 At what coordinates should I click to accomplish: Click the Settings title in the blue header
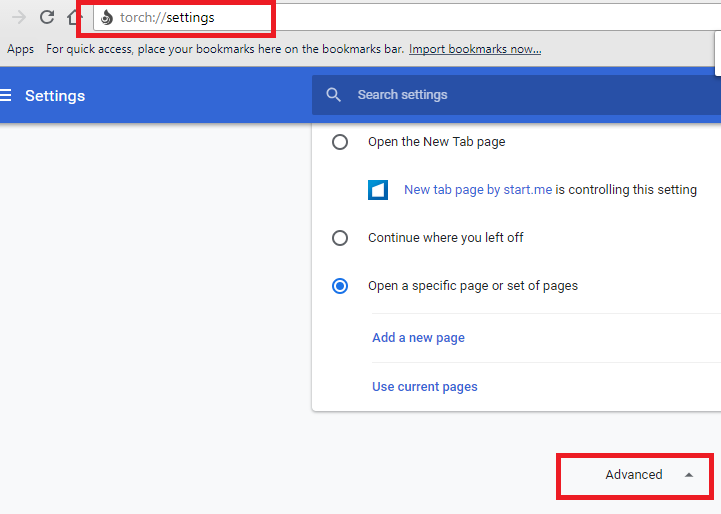pyautogui.click(x=55, y=96)
